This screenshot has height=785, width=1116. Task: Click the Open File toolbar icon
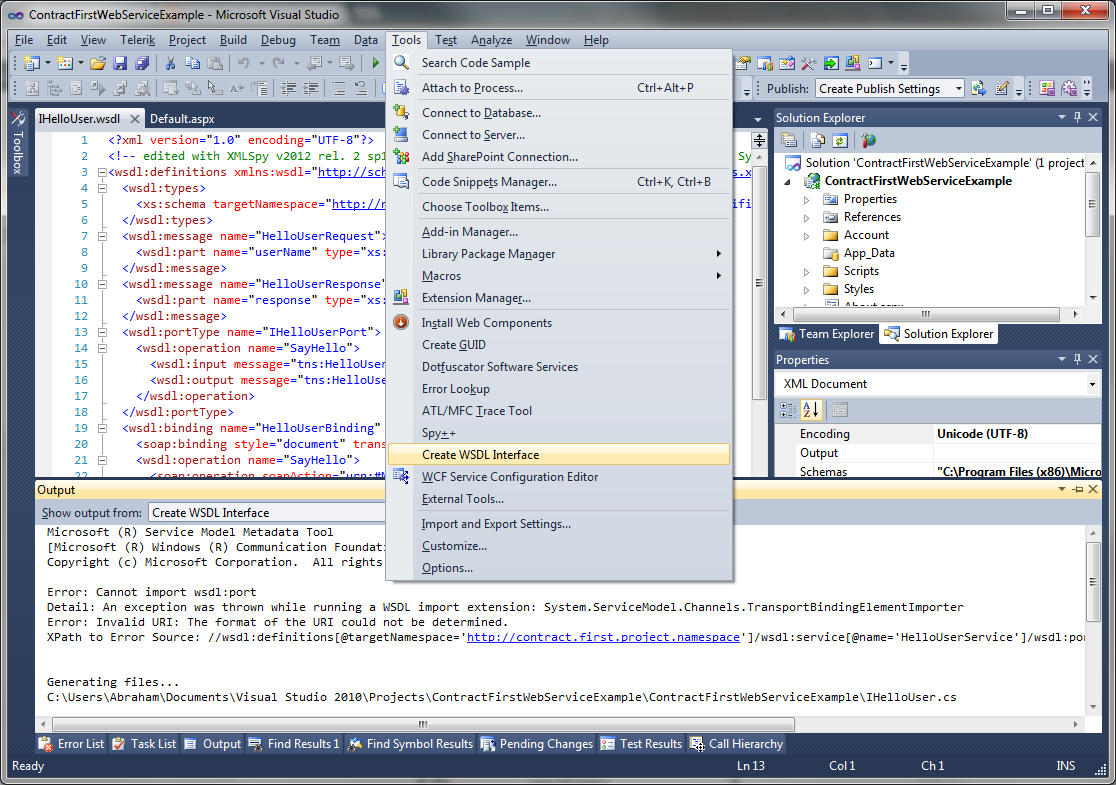[x=99, y=62]
